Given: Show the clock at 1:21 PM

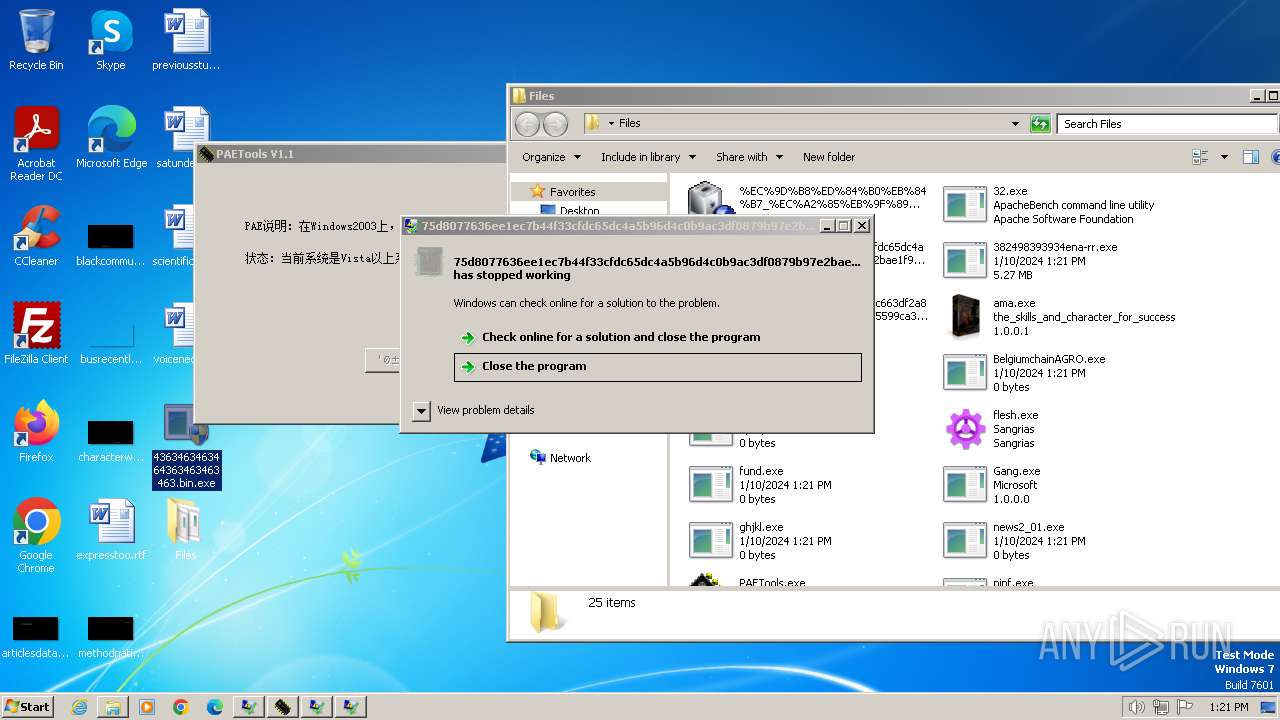Looking at the screenshot, I should [x=1228, y=707].
